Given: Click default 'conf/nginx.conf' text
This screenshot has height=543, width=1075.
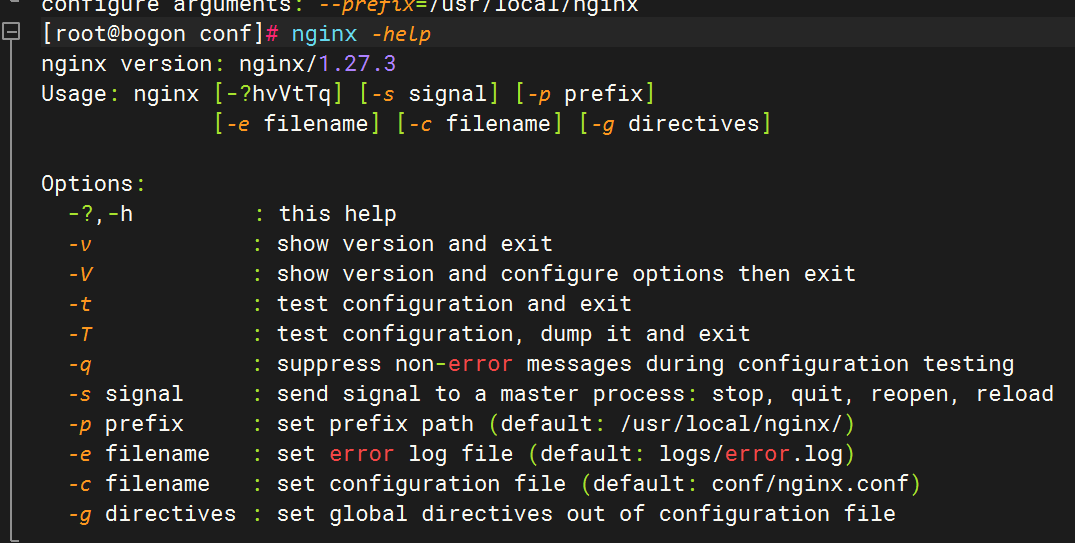Looking at the screenshot, I should 810,484.
